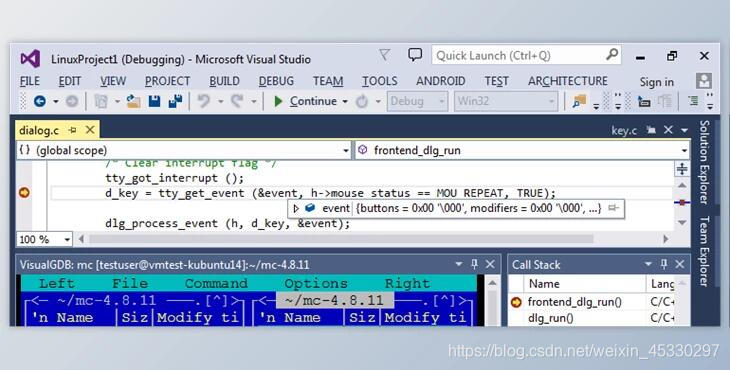This screenshot has width=730, height=370.
Task: Click the indent lines toolbar icon
Action: (x=693, y=101)
